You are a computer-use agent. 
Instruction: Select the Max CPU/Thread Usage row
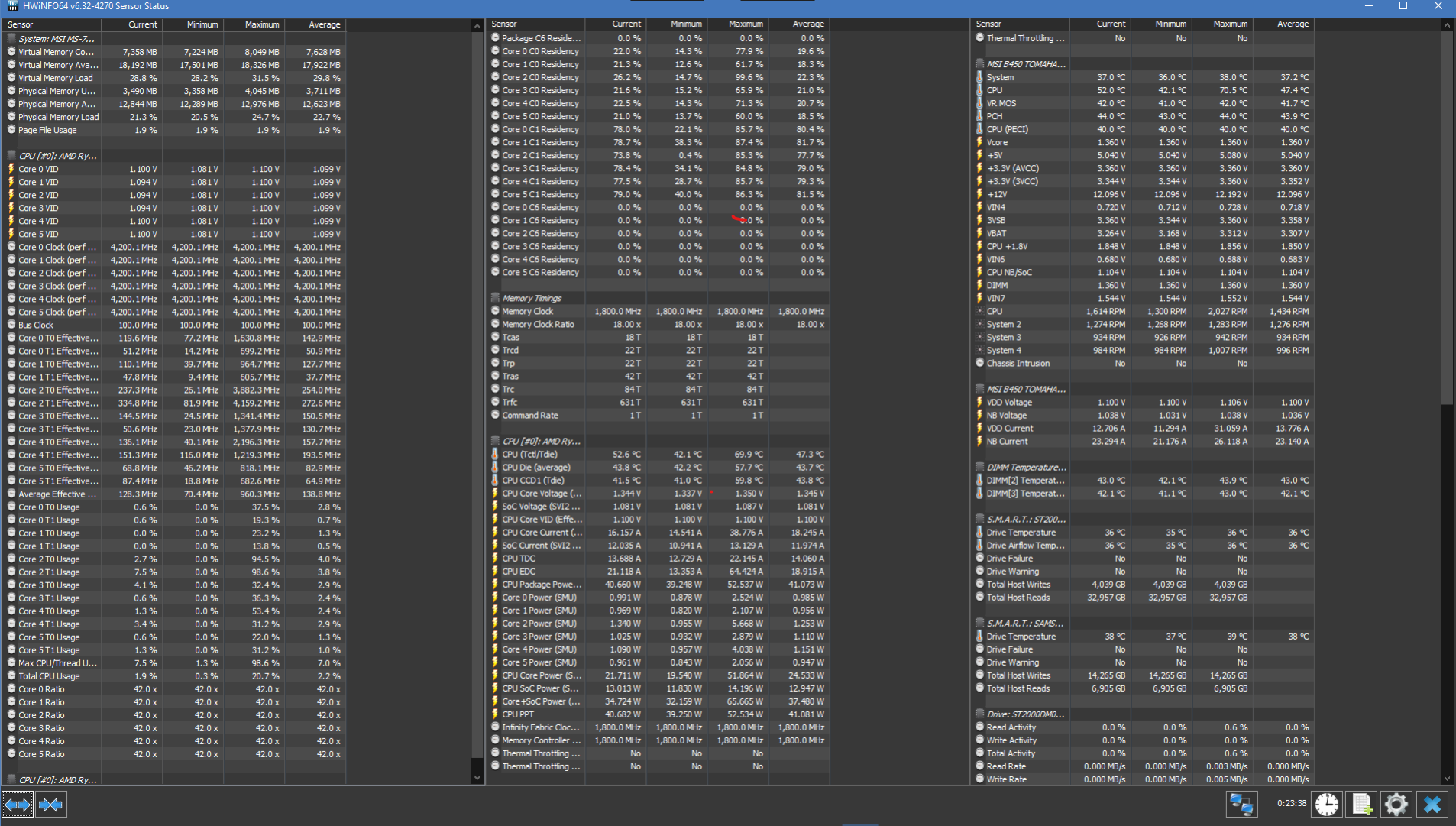point(175,663)
